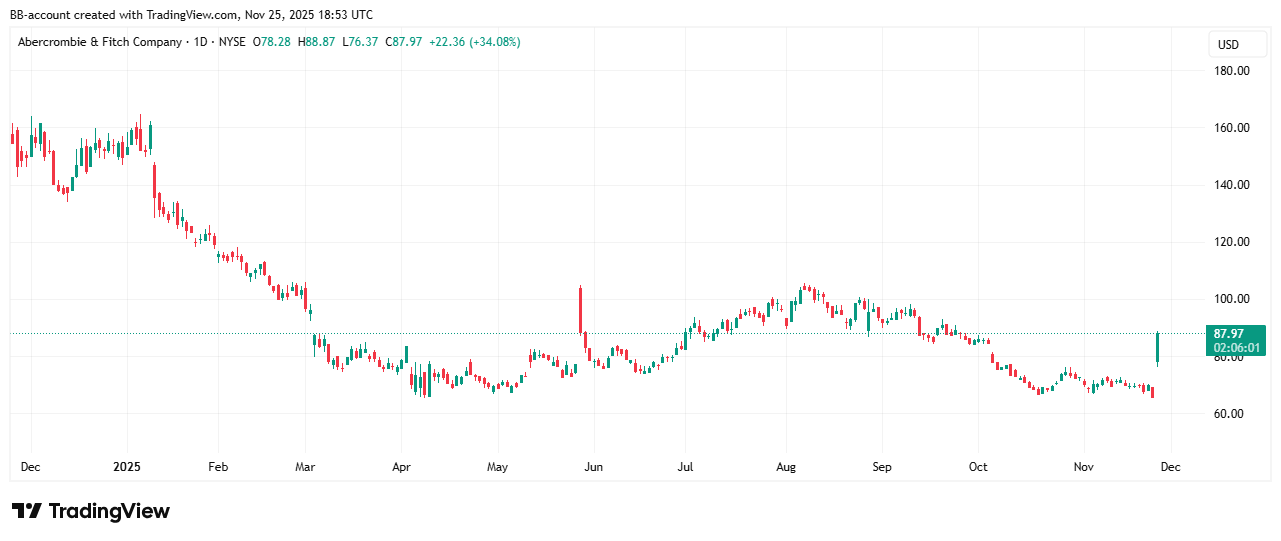Screen dimensions: 1281x541
Task: Open the USD currency selector
Action: (1228, 45)
